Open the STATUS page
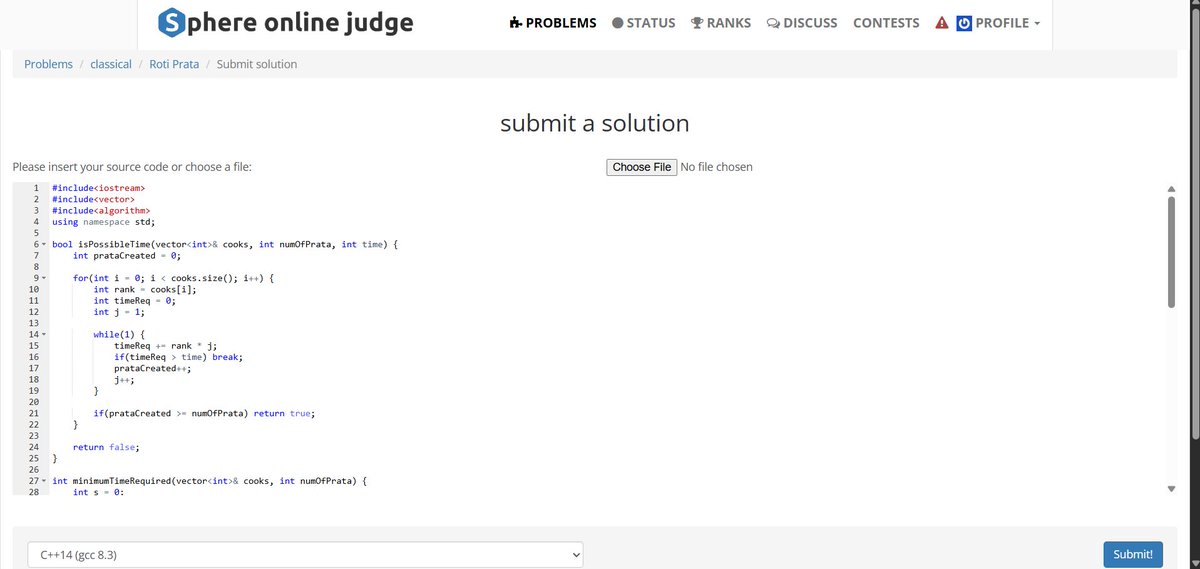 point(643,23)
